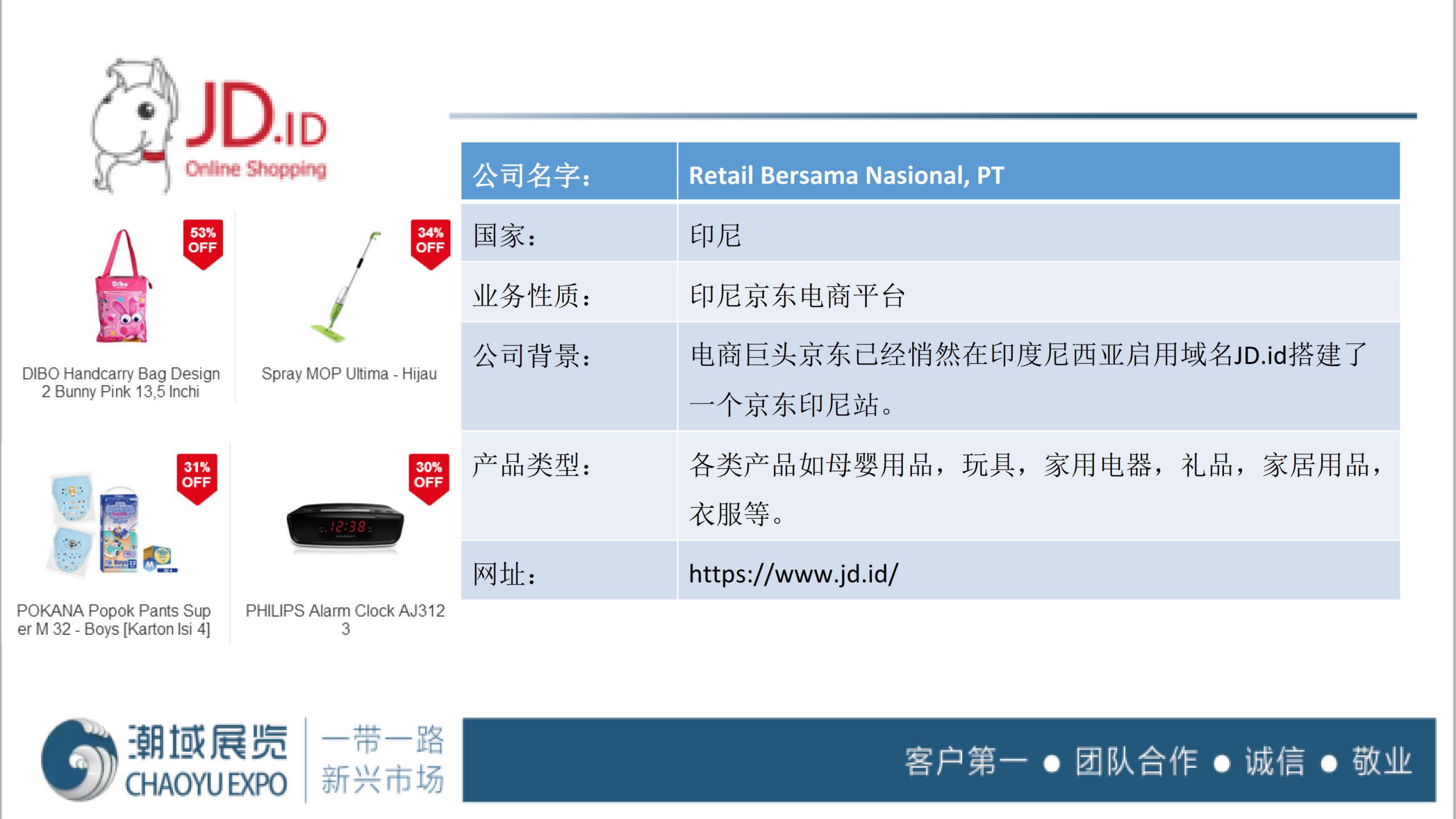The height and width of the screenshot is (819, 1456).
Task: Open the black PHILIPS alarm clock image
Action: coord(345,527)
